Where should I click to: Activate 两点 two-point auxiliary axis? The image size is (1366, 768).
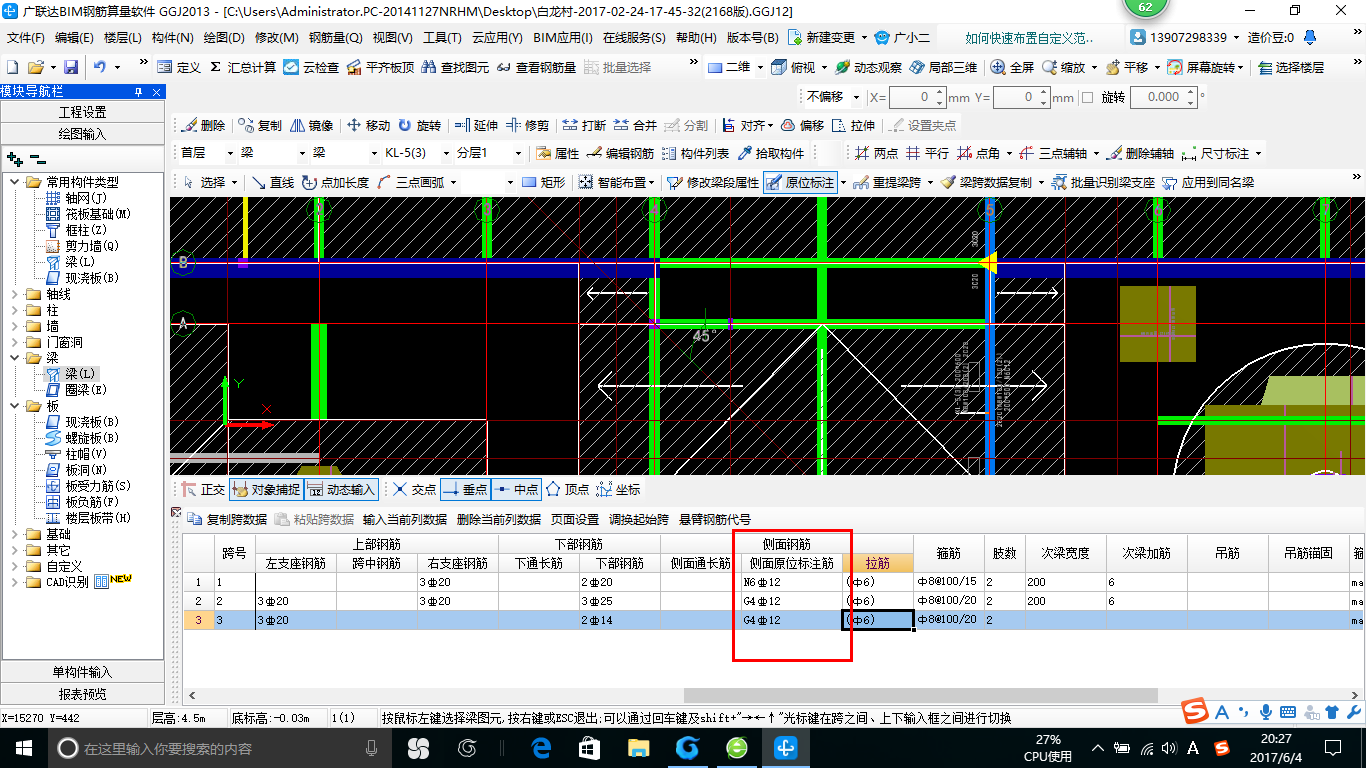877,153
